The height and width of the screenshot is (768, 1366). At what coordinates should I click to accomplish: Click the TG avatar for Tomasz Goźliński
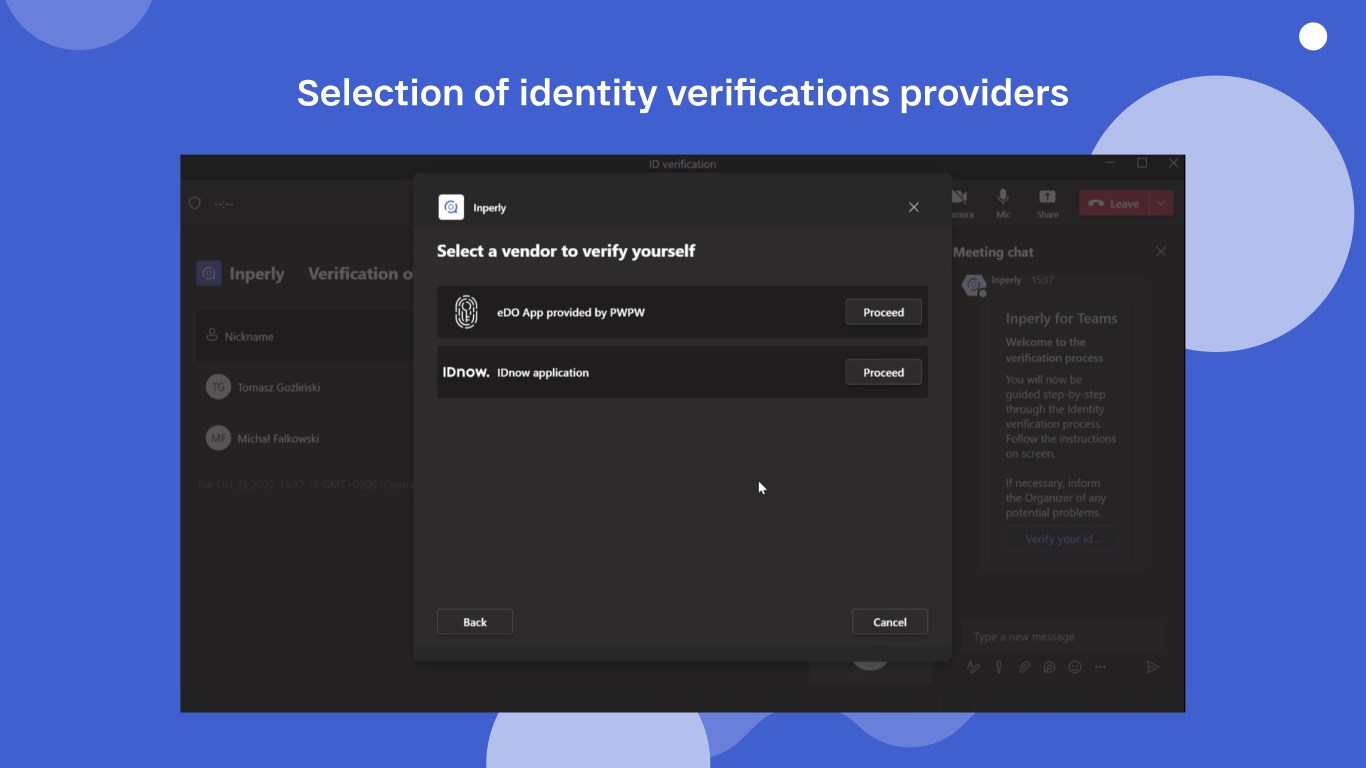click(x=218, y=387)
